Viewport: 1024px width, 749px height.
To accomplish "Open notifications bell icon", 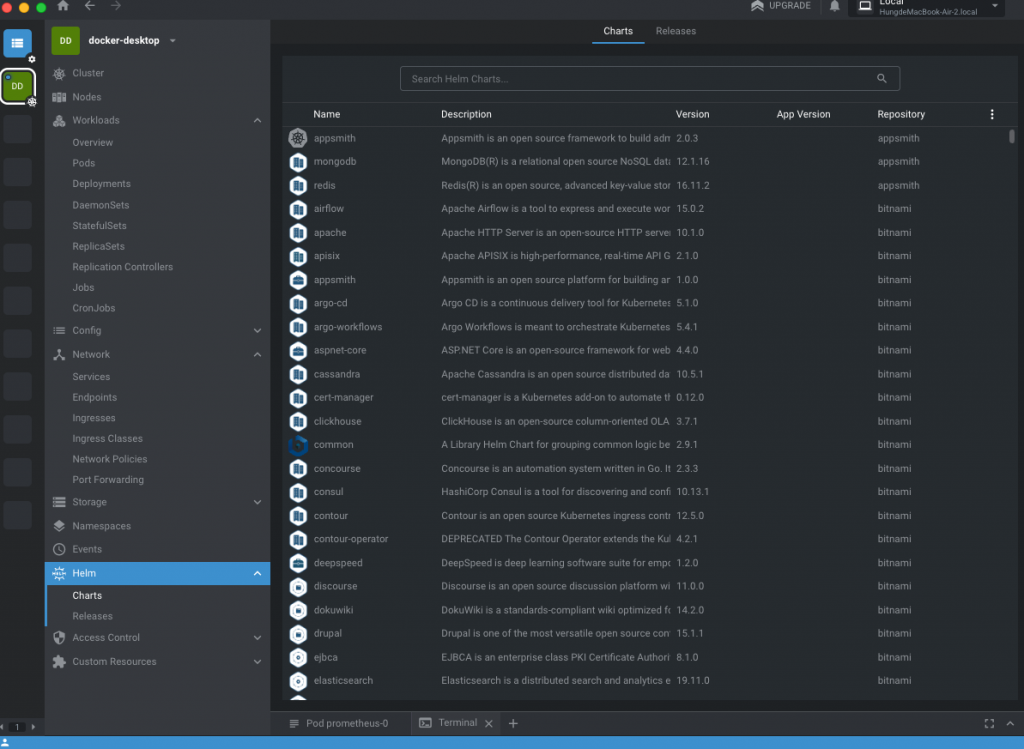I will tap(834, 7).
